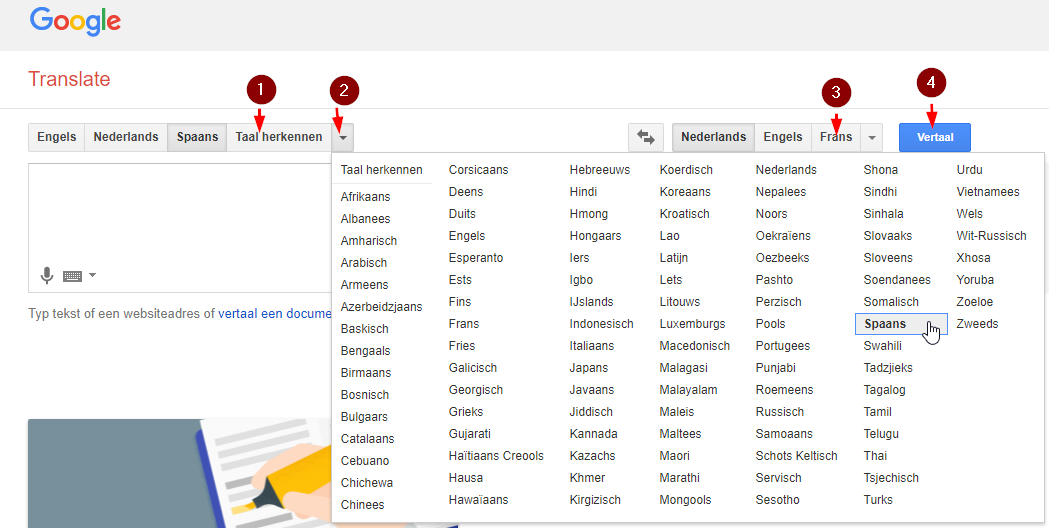Expand keyboard input options arrow

[x=92, y=275]
